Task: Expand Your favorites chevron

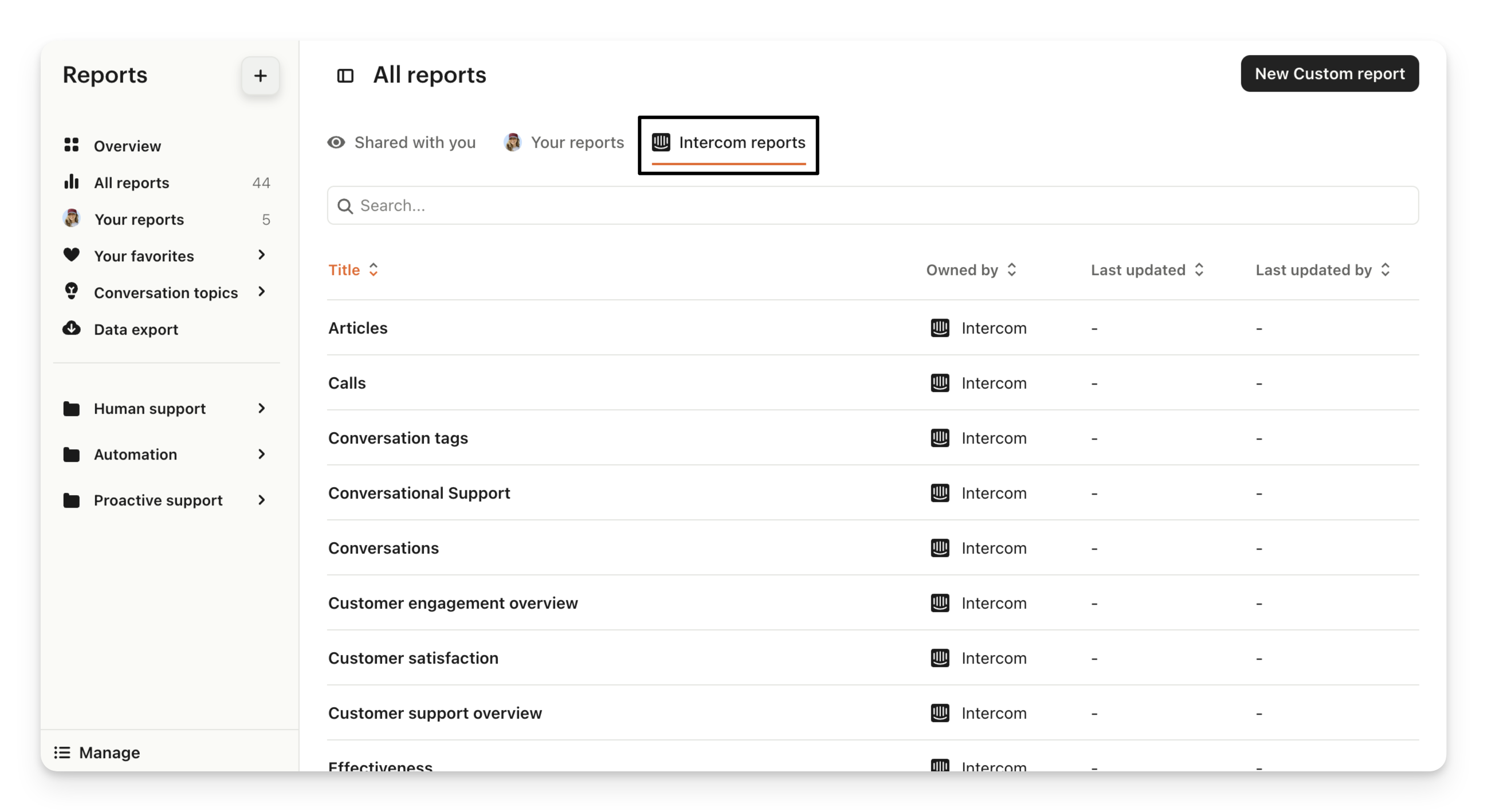Action: [x=261, y=255]
